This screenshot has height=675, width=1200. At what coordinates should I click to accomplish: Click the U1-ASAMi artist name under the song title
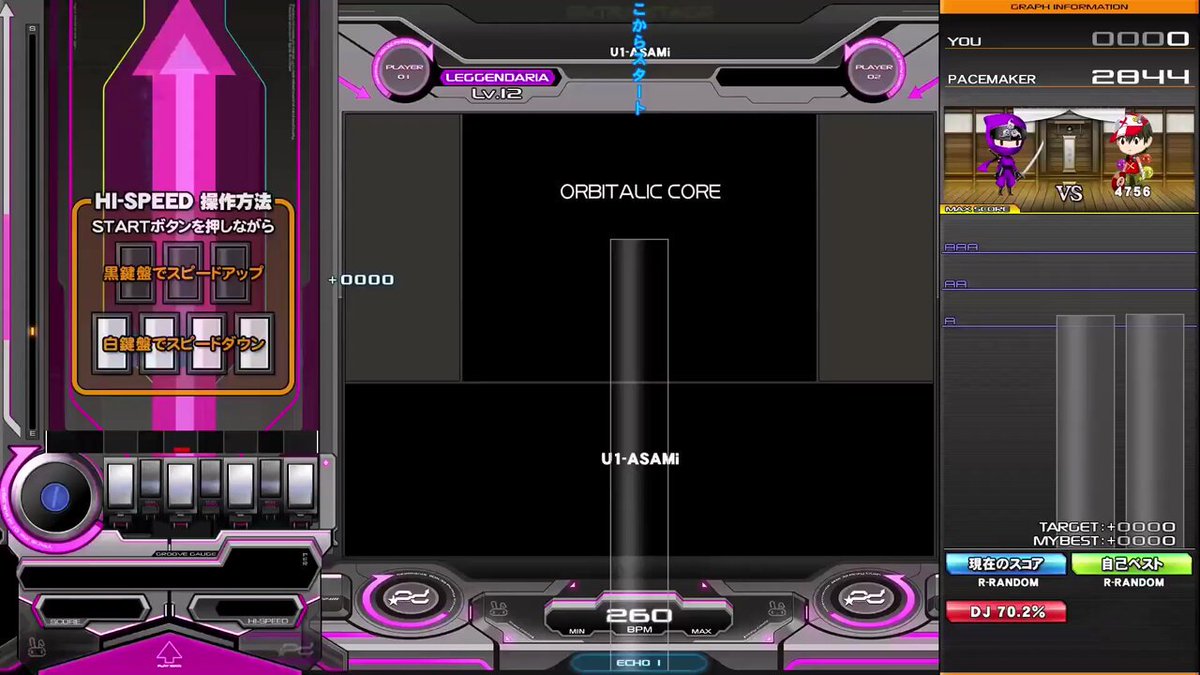pyautogui.click(x=640, y=459)
